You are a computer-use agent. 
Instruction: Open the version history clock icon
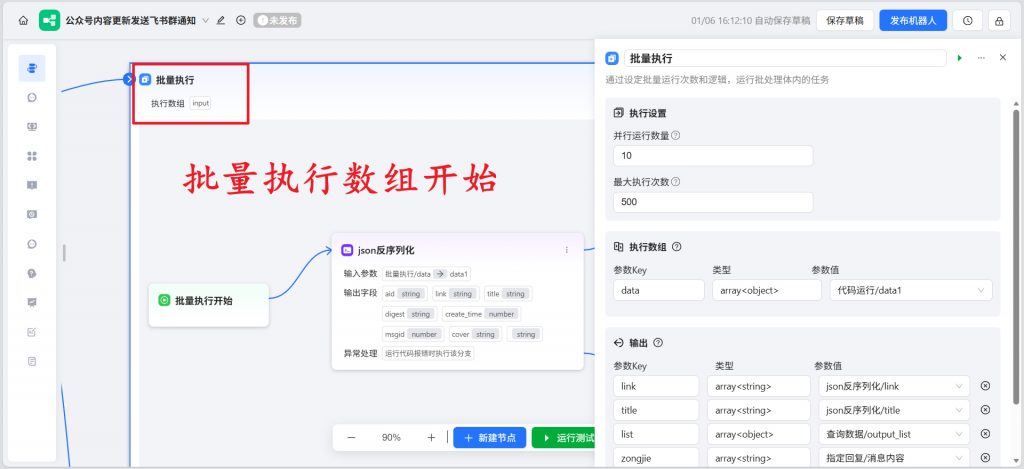967,20
